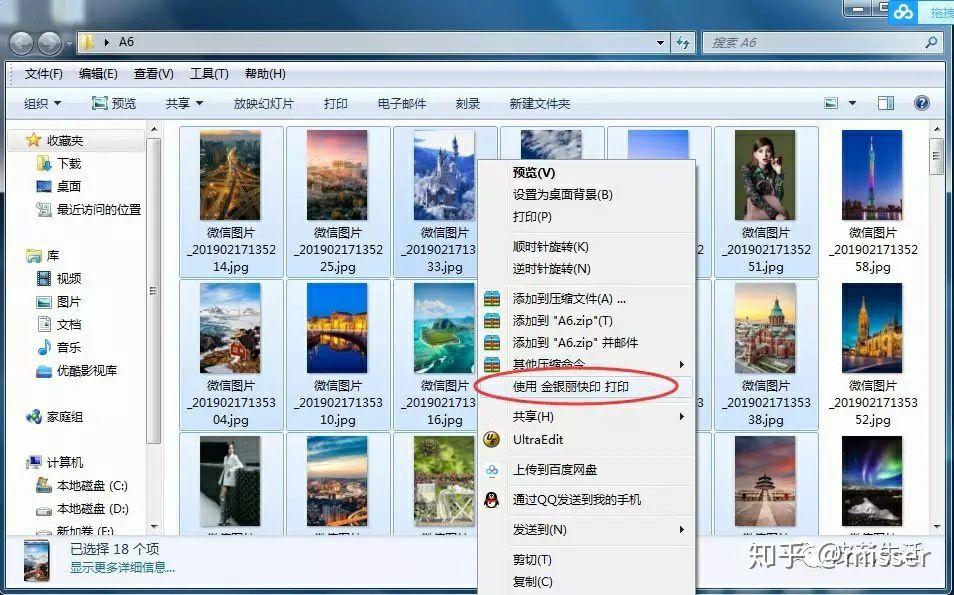The height and width of the screenshot is (595, 954).
Task: Click the 桌面 icon in sidebar
Action: coord(44,186)
